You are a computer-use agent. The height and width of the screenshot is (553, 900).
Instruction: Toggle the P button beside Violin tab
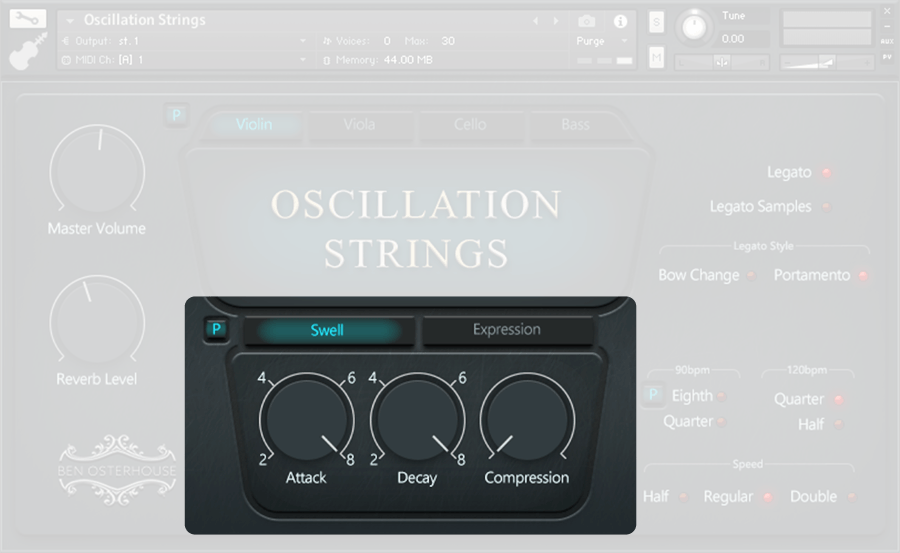pos(176,115)
